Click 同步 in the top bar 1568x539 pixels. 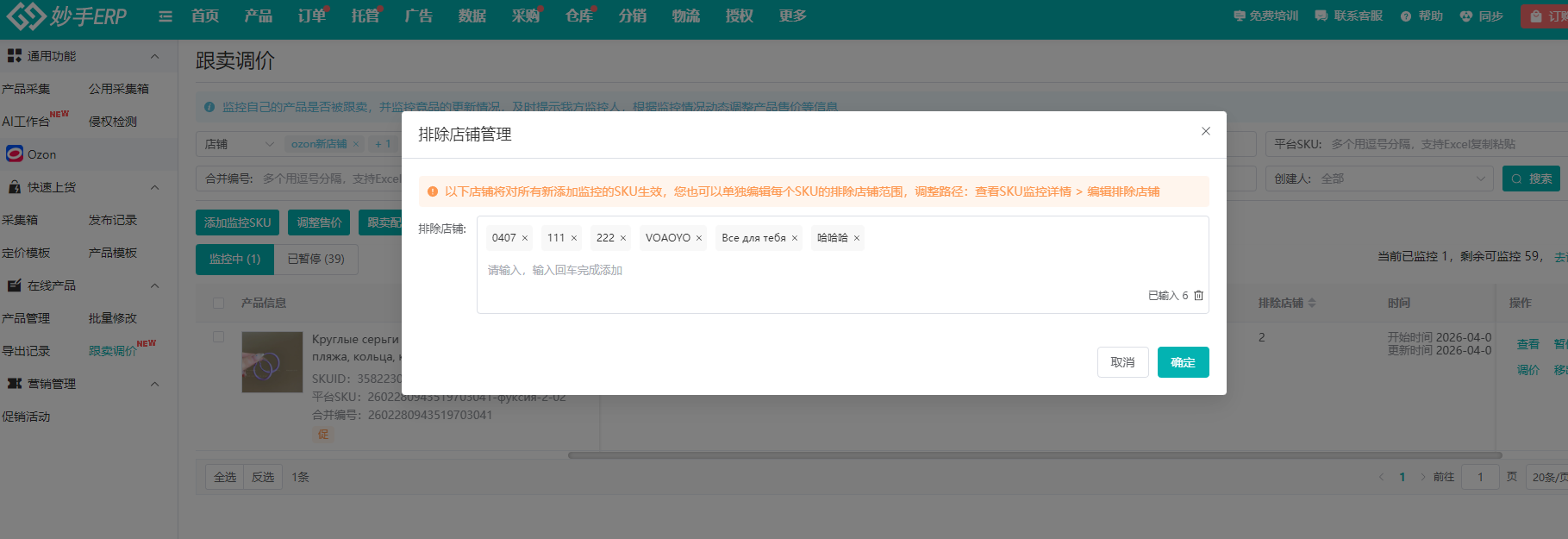(1482, 16)
